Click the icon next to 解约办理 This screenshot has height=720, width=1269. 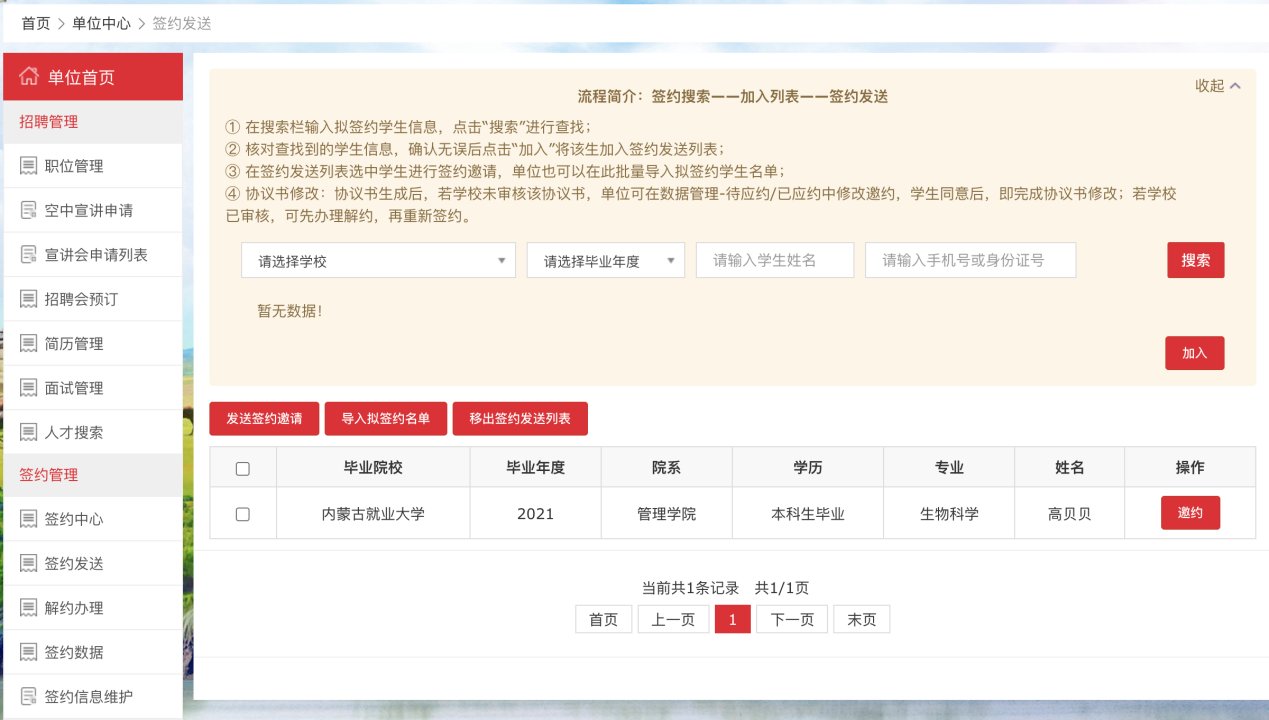point(28,608)
